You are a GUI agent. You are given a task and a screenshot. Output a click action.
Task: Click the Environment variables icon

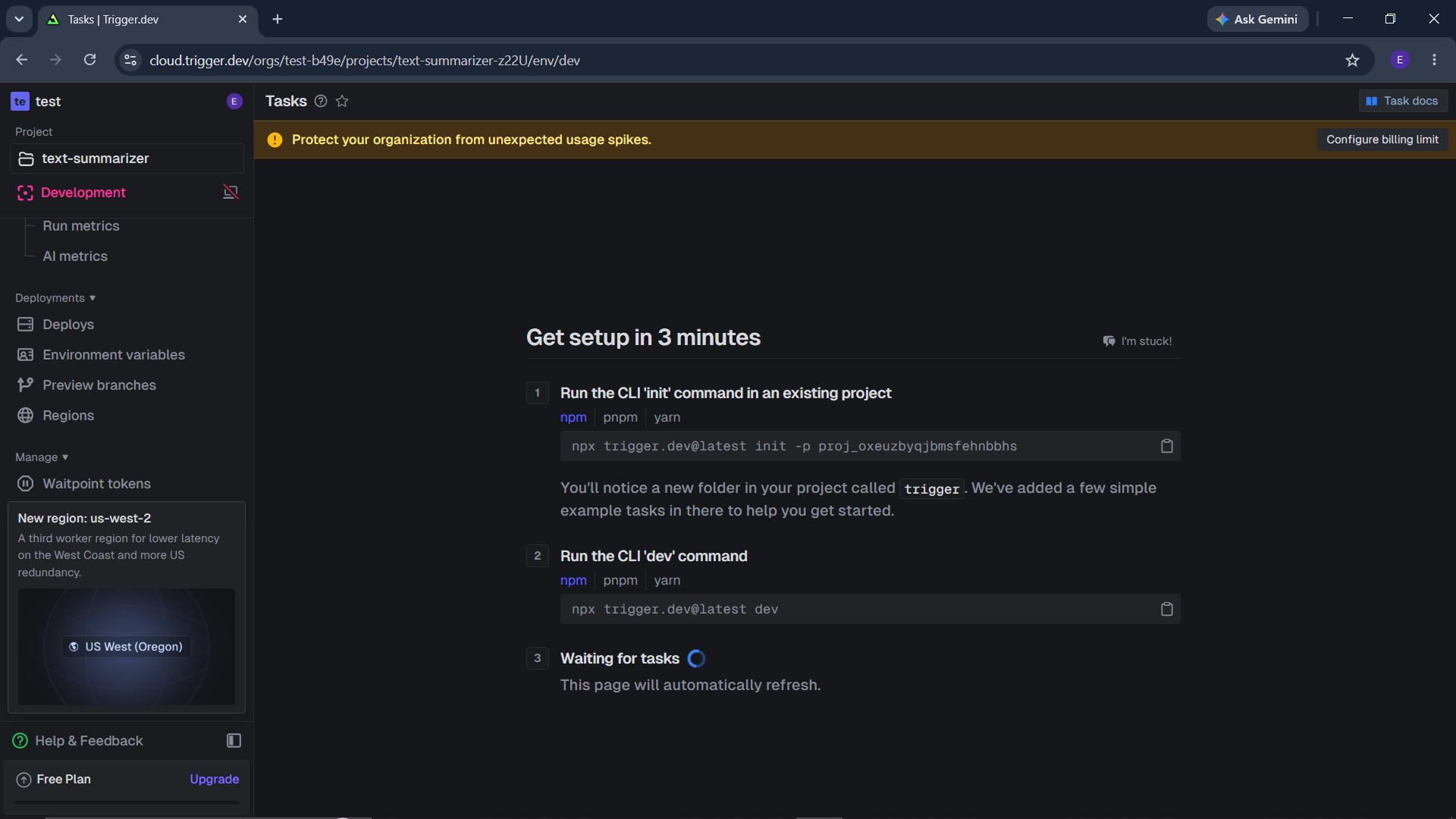[x=25, y=355]
